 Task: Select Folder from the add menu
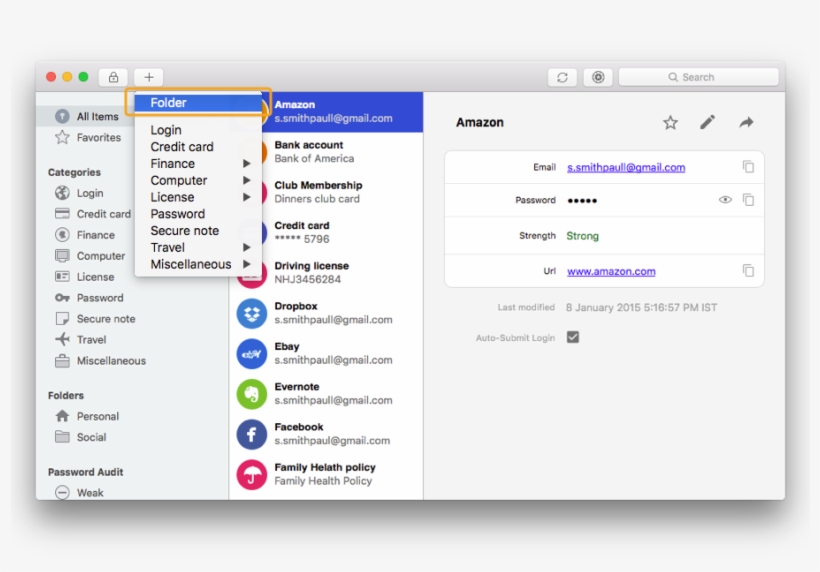click(x=168, y=103)
